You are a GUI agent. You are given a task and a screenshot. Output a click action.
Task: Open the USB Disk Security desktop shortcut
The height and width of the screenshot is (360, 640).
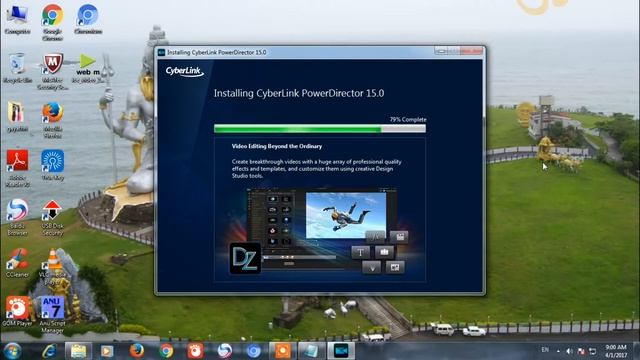[52, 217]
